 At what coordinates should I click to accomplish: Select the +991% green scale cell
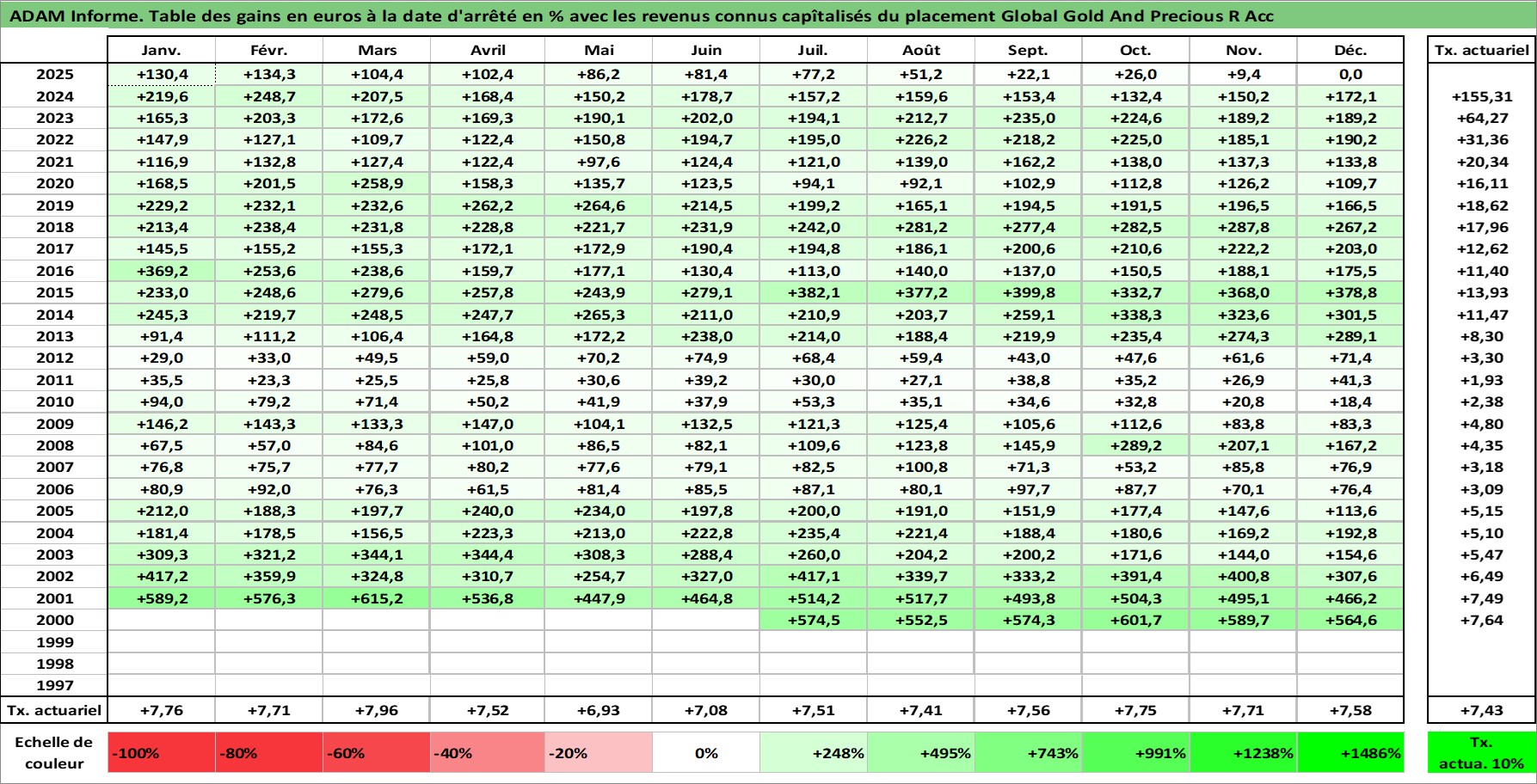click(1135, 753)
